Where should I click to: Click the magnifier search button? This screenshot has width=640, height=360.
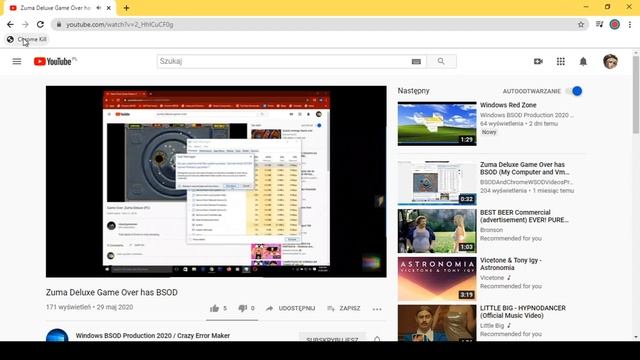tap(441, 61)
